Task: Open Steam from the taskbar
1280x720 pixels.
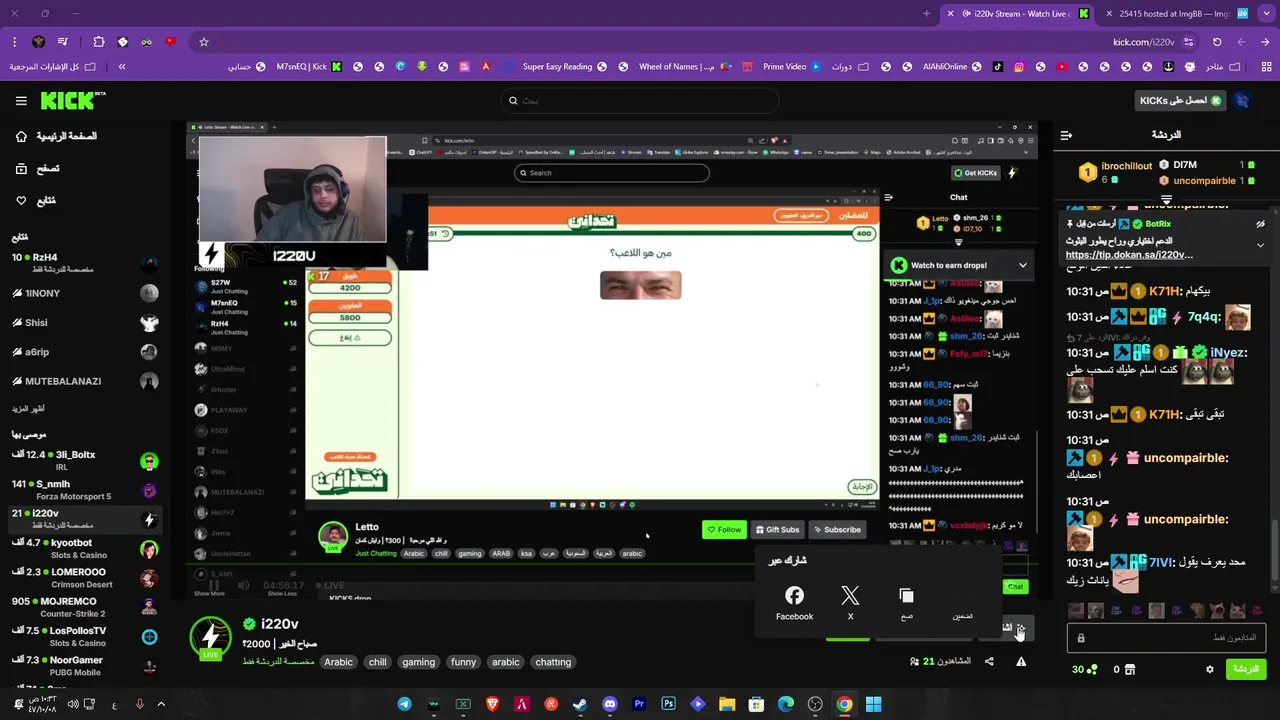Action: click(580, 704)
